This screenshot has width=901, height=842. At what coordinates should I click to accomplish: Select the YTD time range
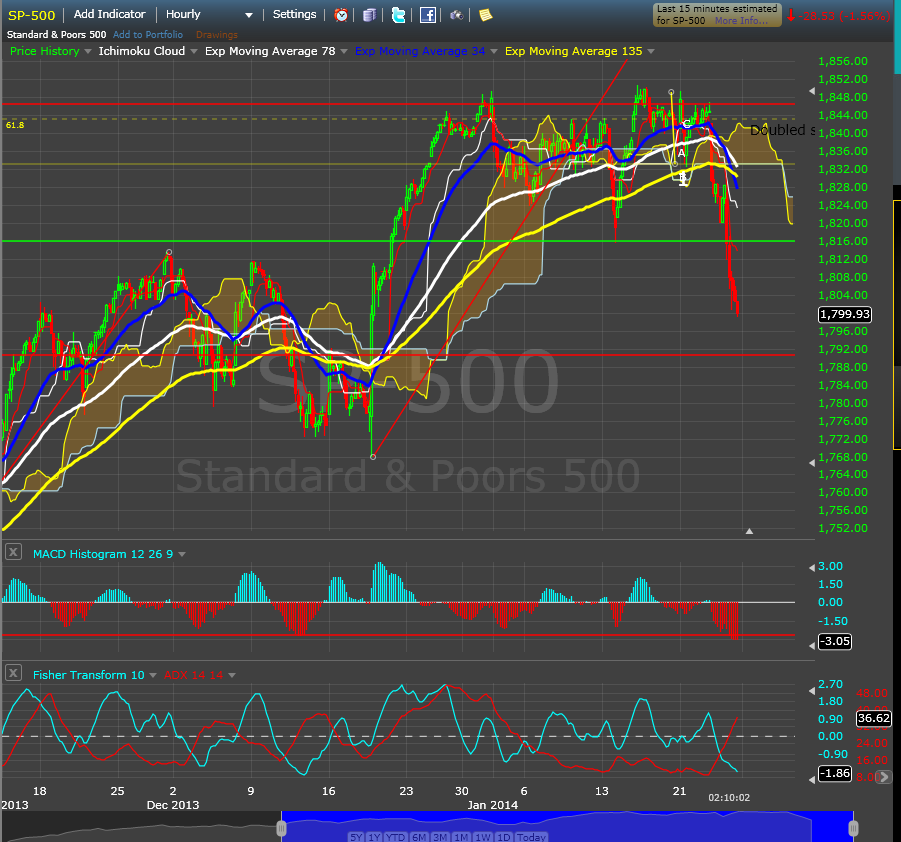[395, 837]
